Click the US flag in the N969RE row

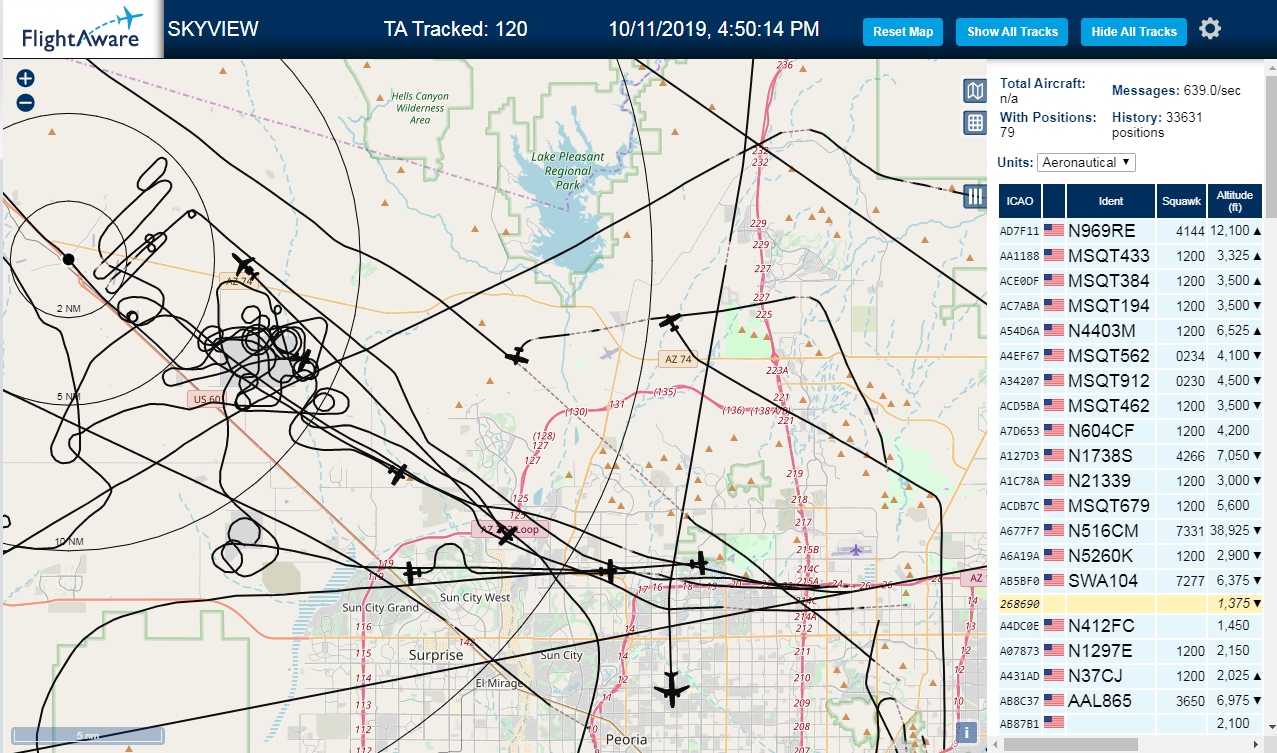point(1053,230)
